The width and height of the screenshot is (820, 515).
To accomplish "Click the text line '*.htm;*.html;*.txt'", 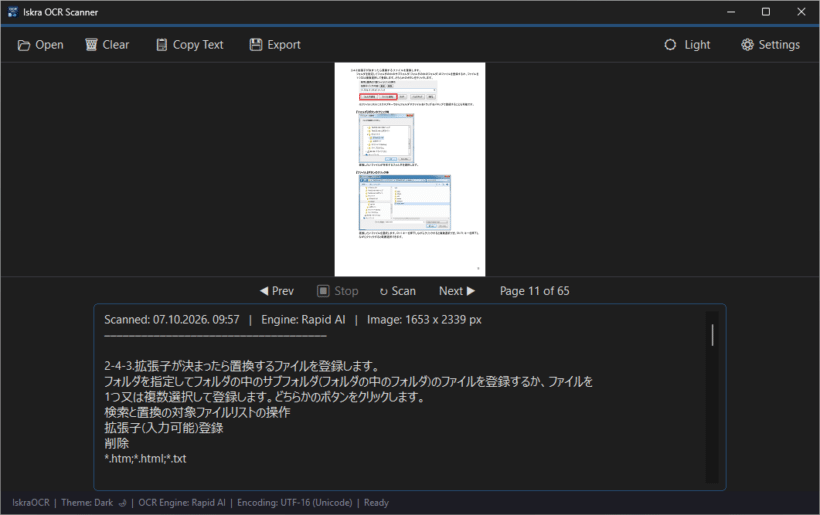I will [x=145, y=459].
